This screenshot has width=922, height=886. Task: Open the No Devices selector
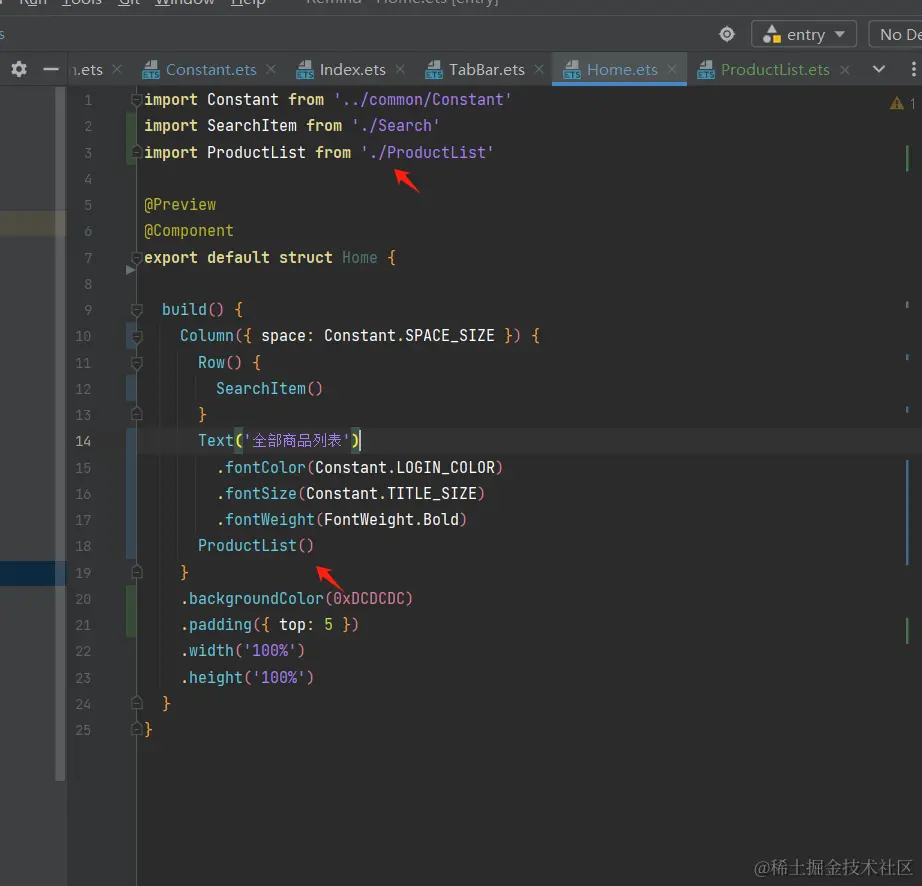(x=896, y=35)
